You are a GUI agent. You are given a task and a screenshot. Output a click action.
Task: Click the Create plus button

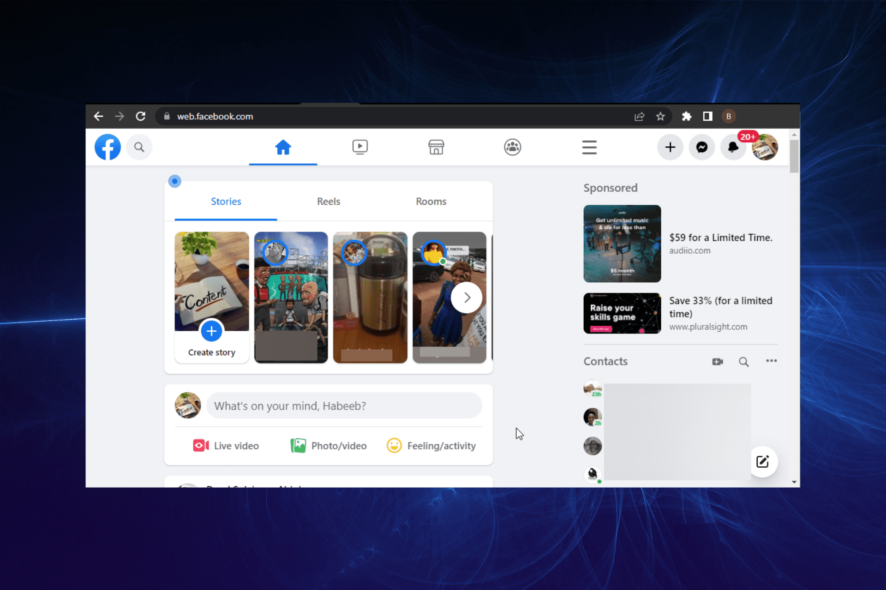click(670, 148)
